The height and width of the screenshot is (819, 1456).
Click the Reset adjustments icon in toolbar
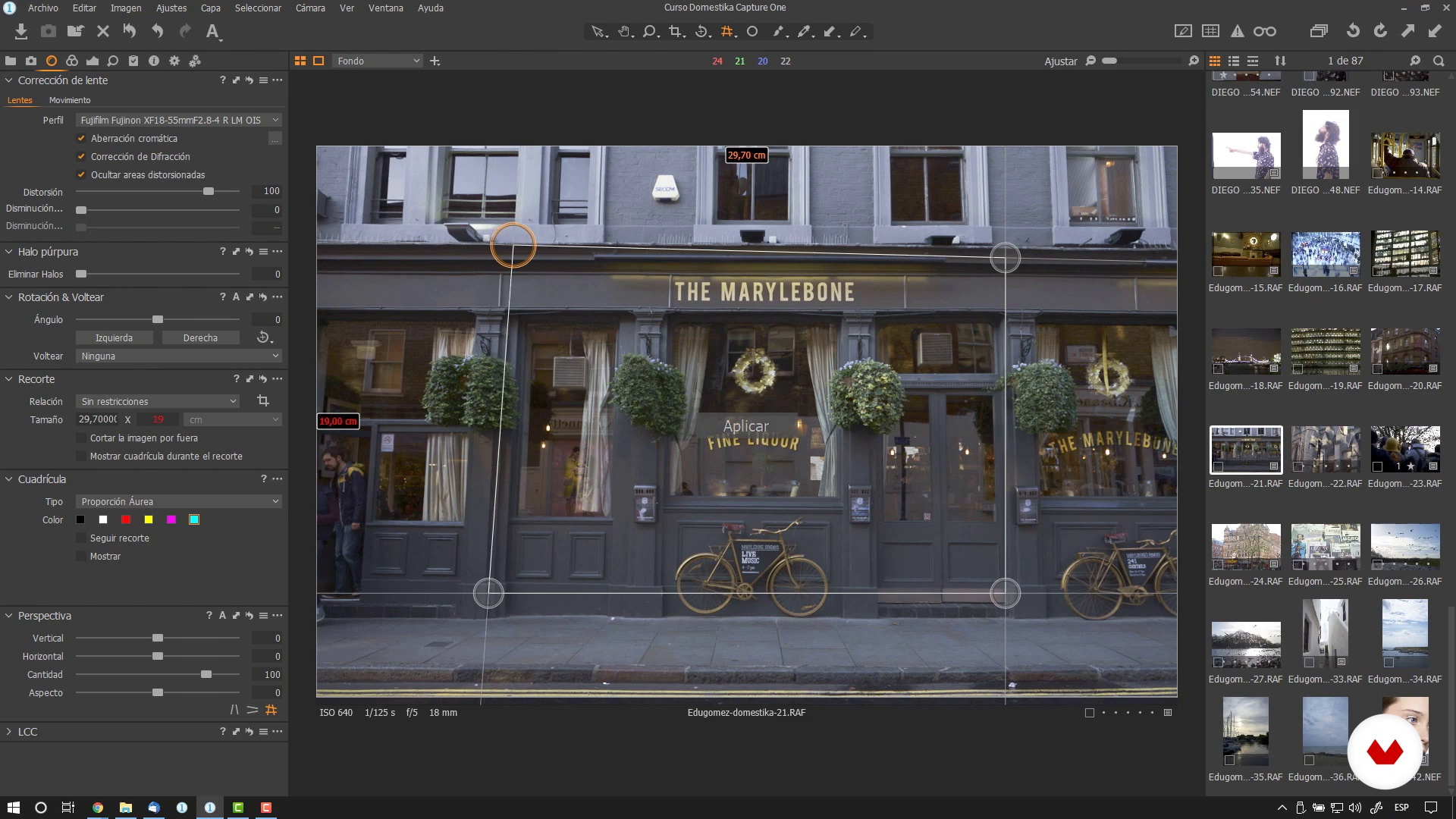[130, 31]
